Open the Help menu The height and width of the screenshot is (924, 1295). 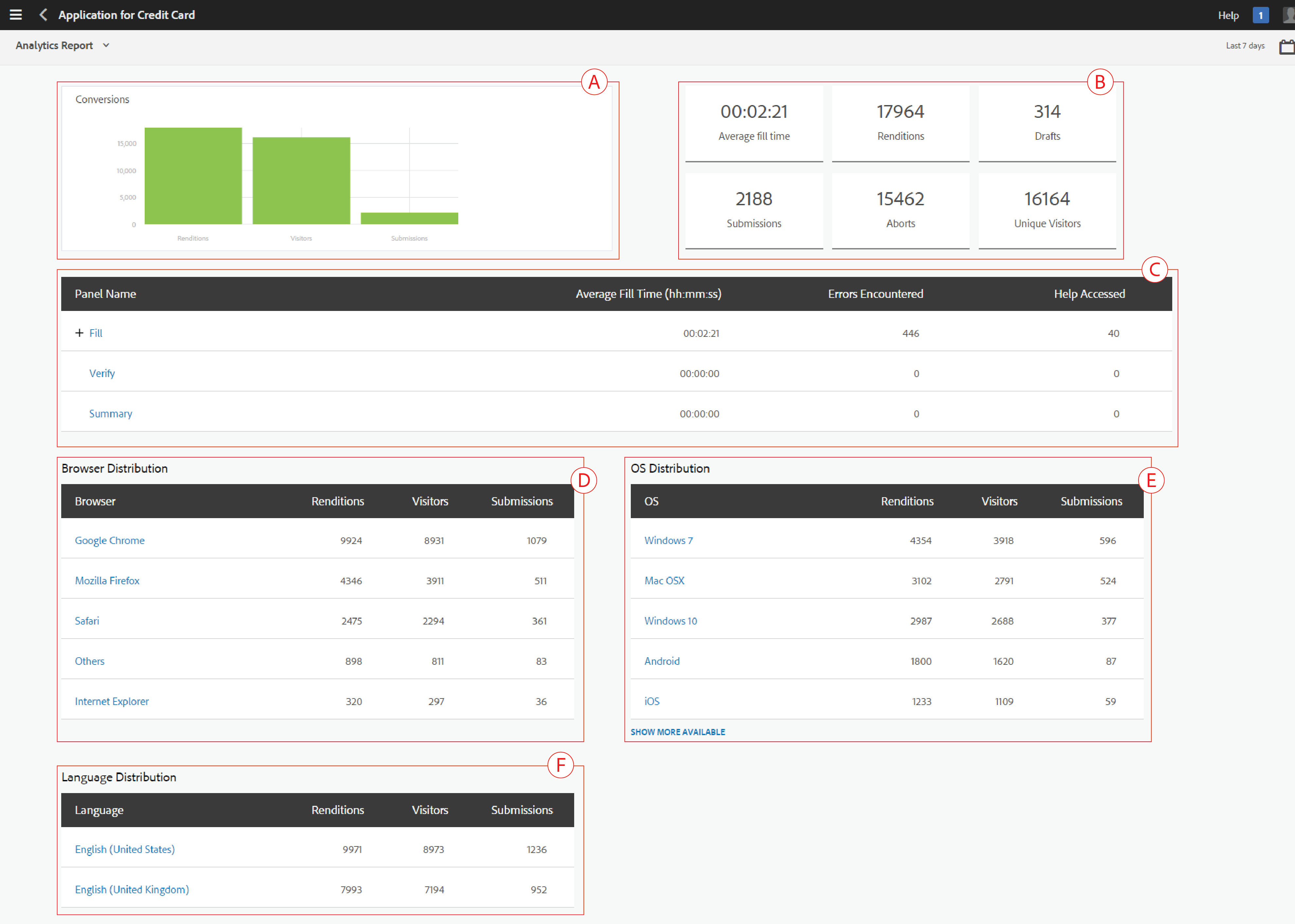tap(1228, 15)
